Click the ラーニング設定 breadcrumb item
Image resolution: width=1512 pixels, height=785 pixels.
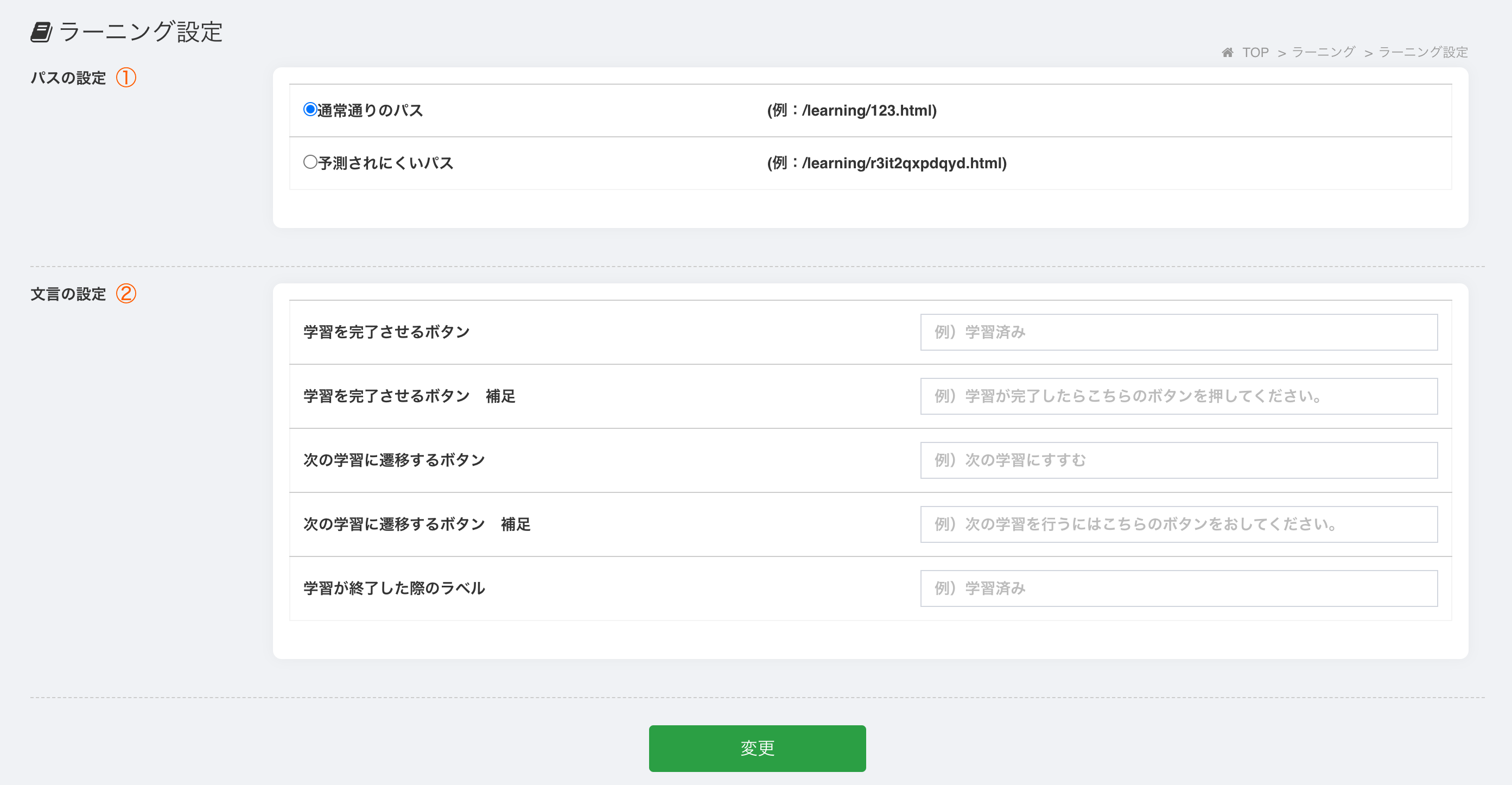tap(1423, 52)
